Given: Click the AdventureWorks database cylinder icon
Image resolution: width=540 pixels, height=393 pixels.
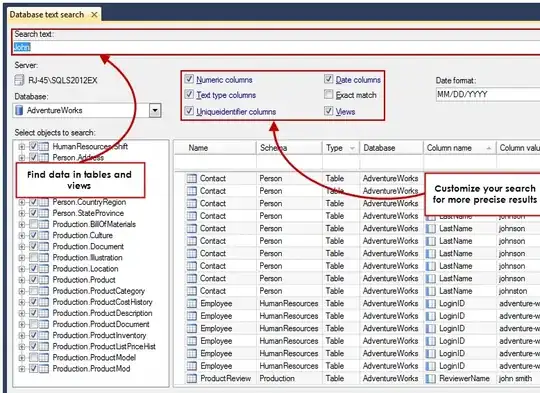Looking at the screenshot, I should pos(20,111).
